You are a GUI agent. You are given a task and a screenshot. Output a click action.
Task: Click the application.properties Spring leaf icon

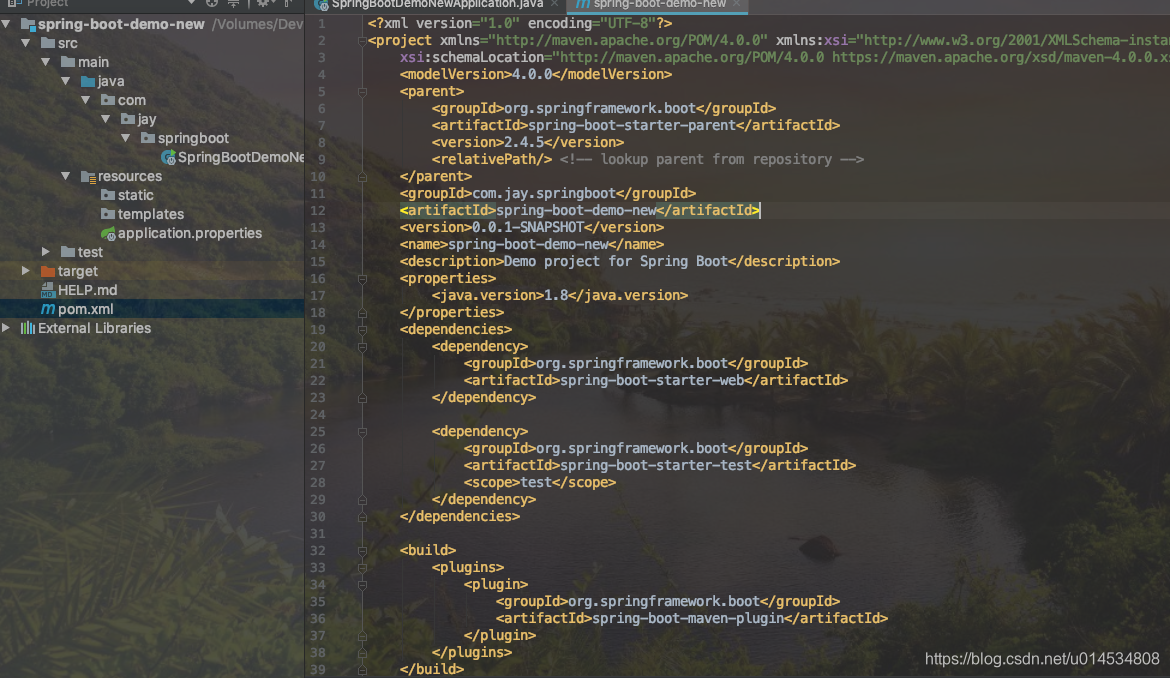click(108, 233)
